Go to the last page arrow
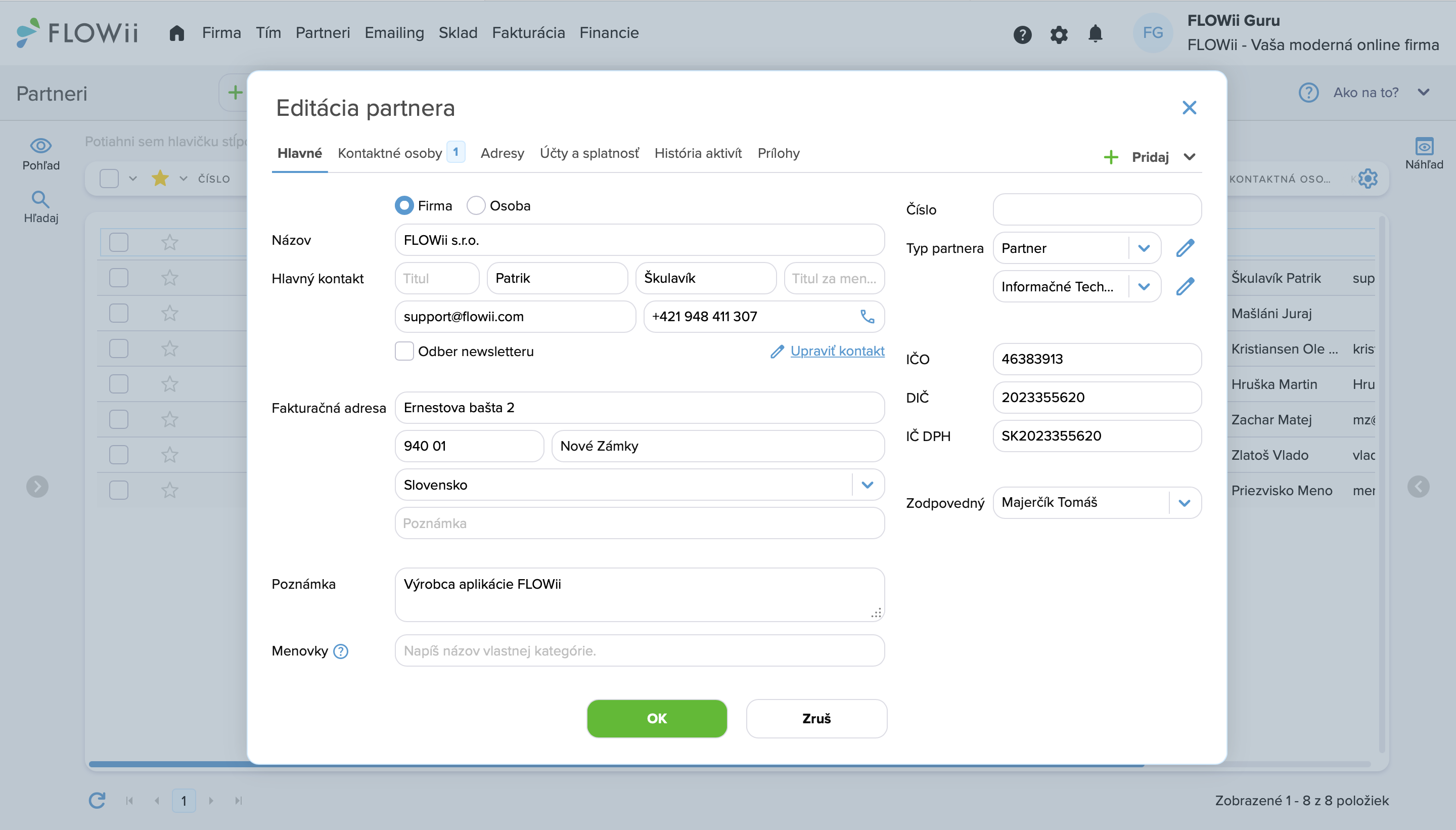Image resolution: width=1456 pixels, height=830 pixels. point(238,800)
